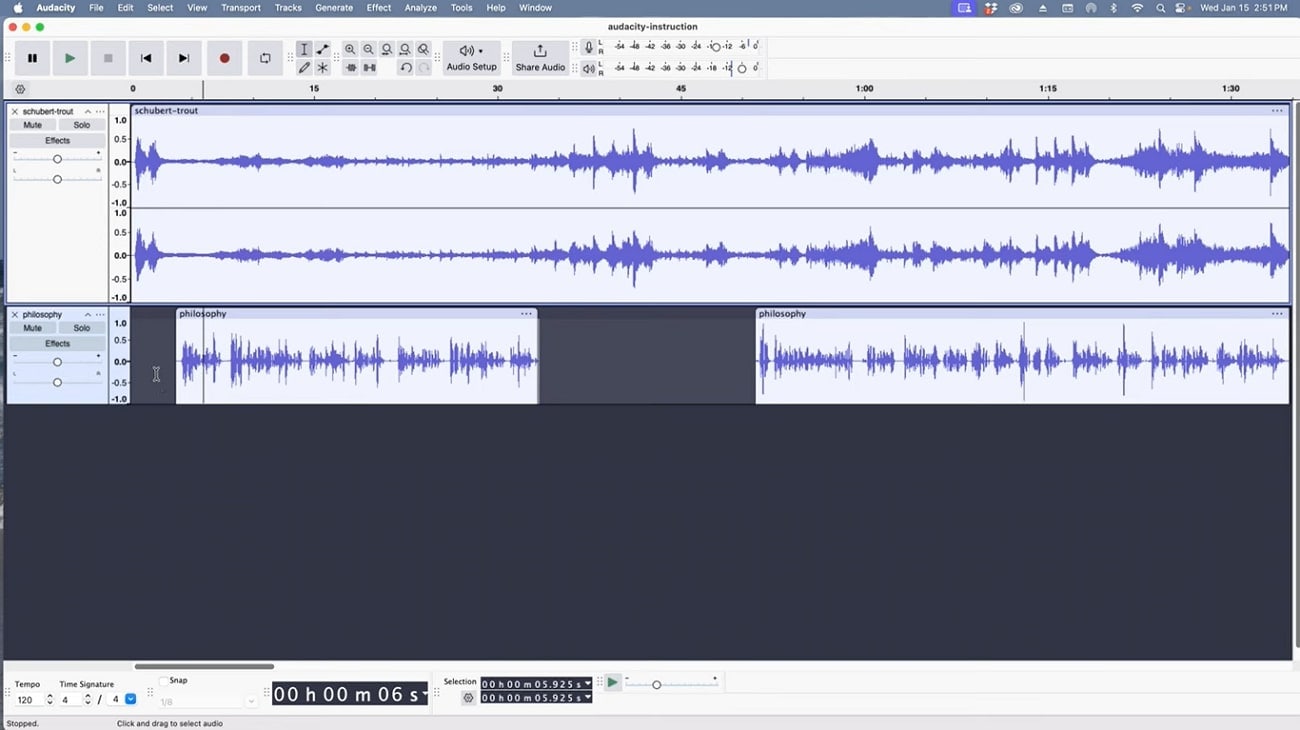Open Effects for the schubert-trout track
This screenshot has width=1300, height=730.
pyautogui.click(x=57, y=141)
